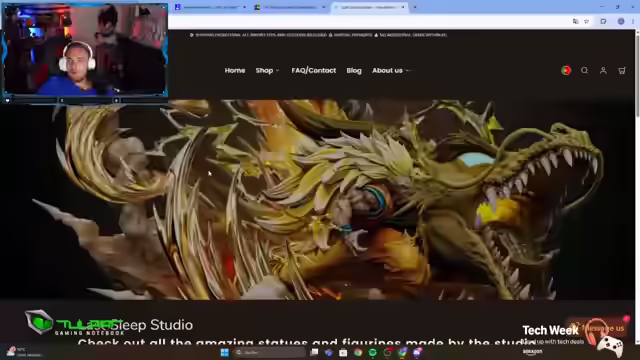
Task: Open the user account icon
Action: 603,71
